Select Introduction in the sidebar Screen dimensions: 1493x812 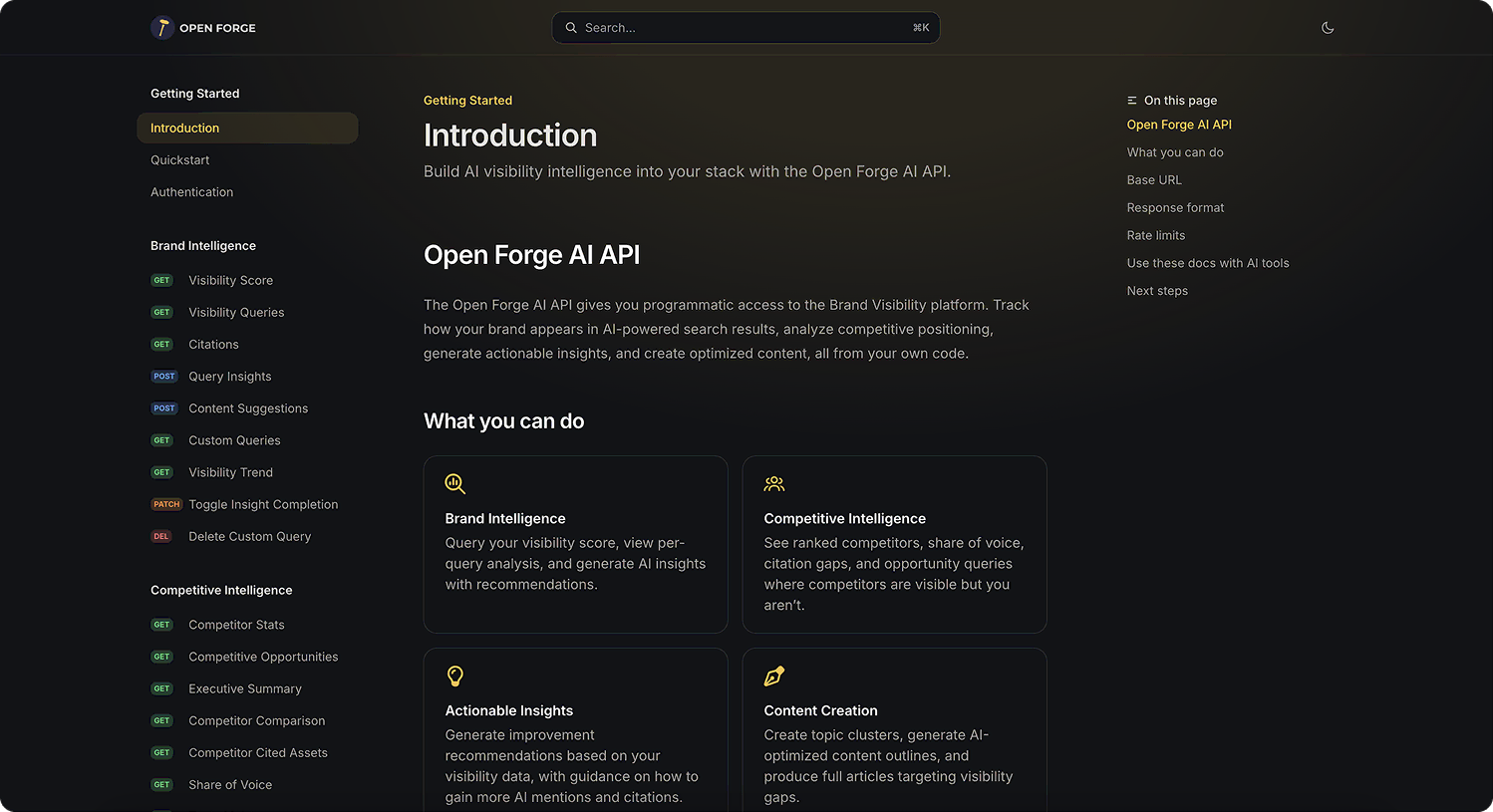pos(247,129)
